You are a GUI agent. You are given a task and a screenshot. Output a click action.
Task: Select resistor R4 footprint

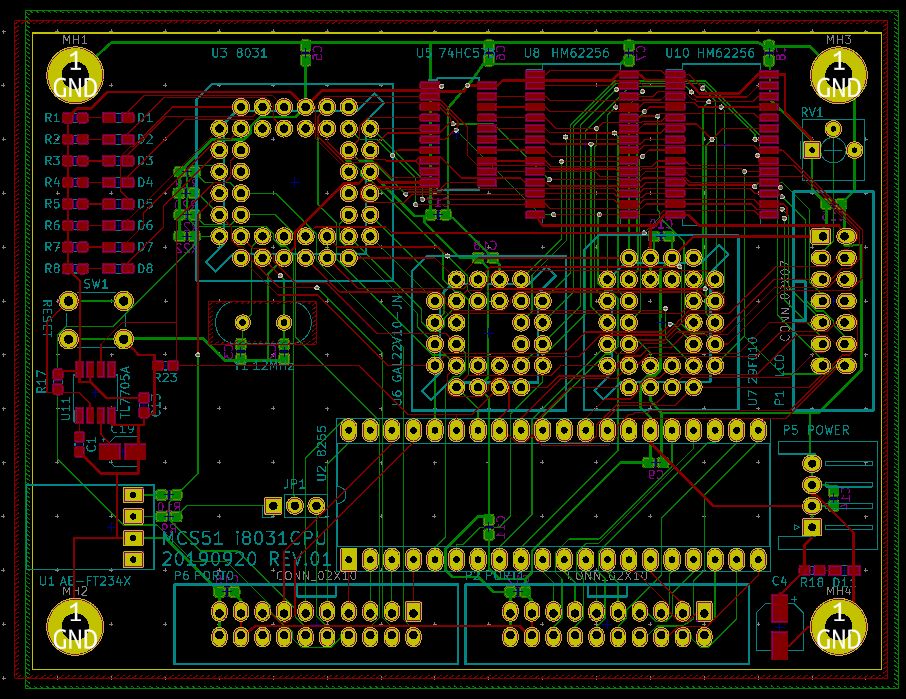76,183
